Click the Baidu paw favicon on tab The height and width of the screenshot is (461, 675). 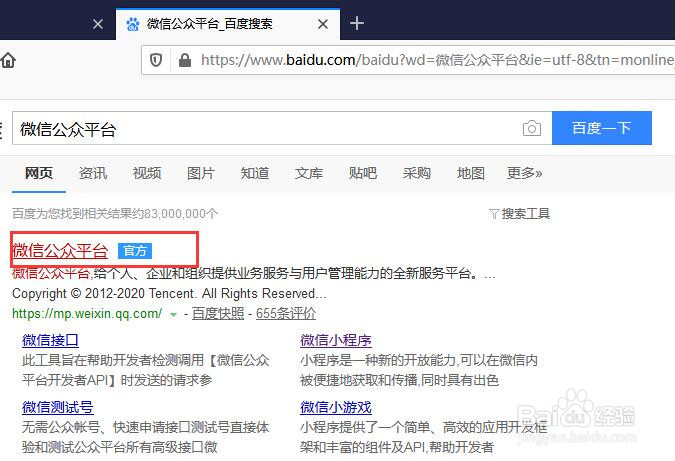coord(133,24)
